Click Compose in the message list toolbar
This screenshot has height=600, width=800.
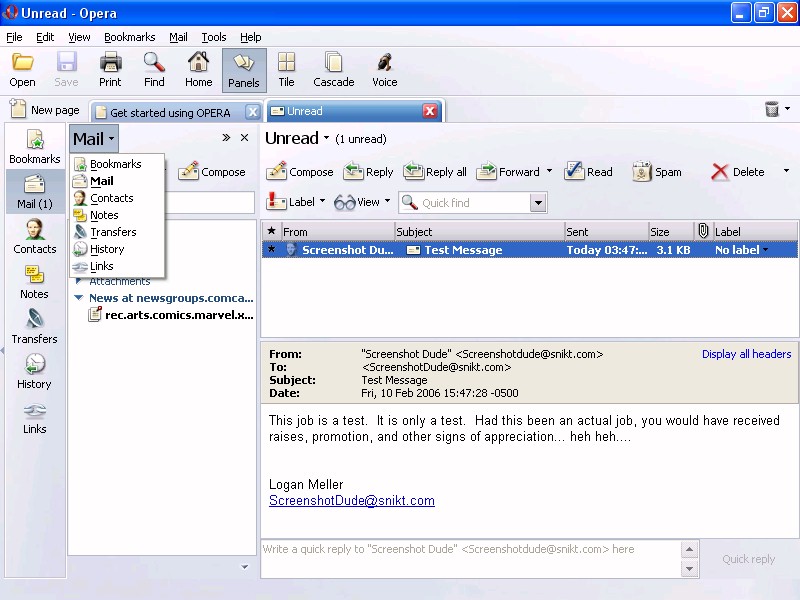(299, 172)
